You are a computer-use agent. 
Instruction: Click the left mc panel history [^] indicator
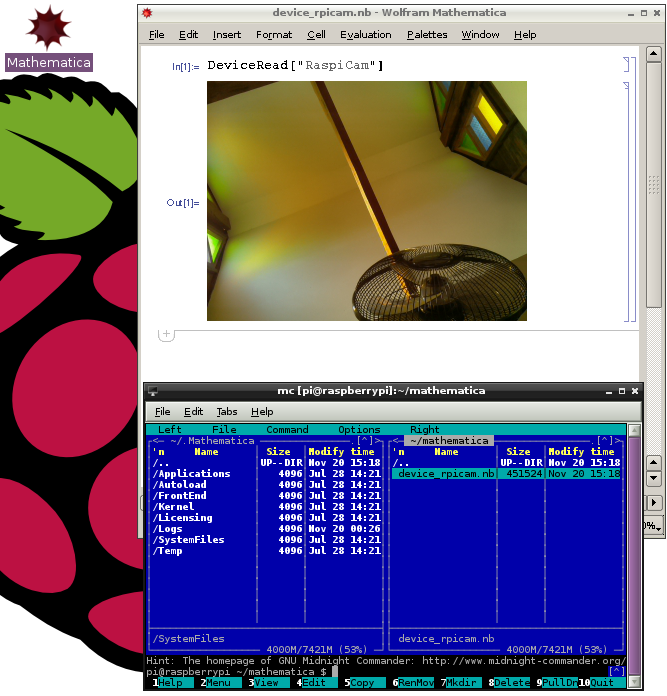point(365,441)
